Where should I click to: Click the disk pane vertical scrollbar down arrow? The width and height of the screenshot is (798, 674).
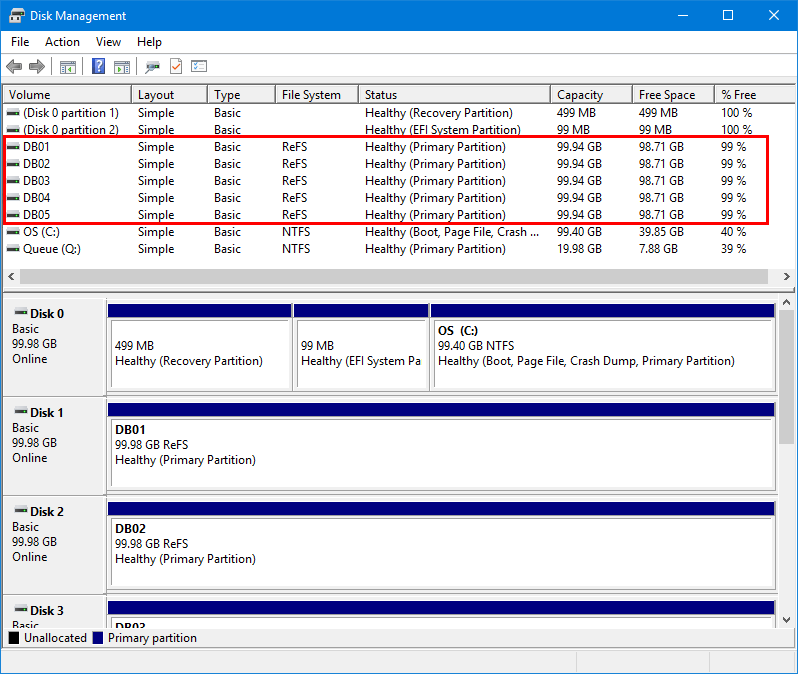tap(787, 620)
